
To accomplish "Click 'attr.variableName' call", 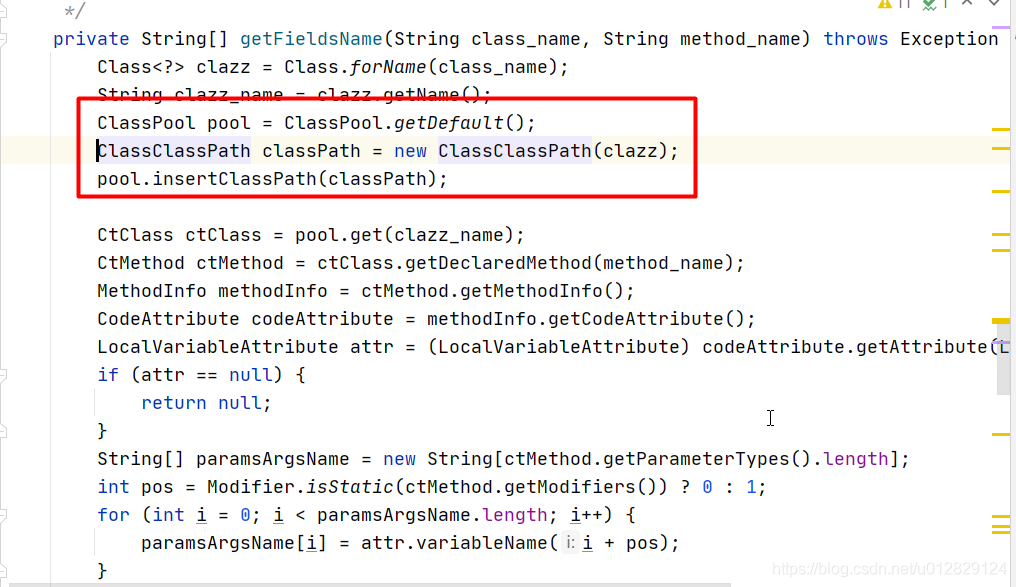I will [454, 543].
